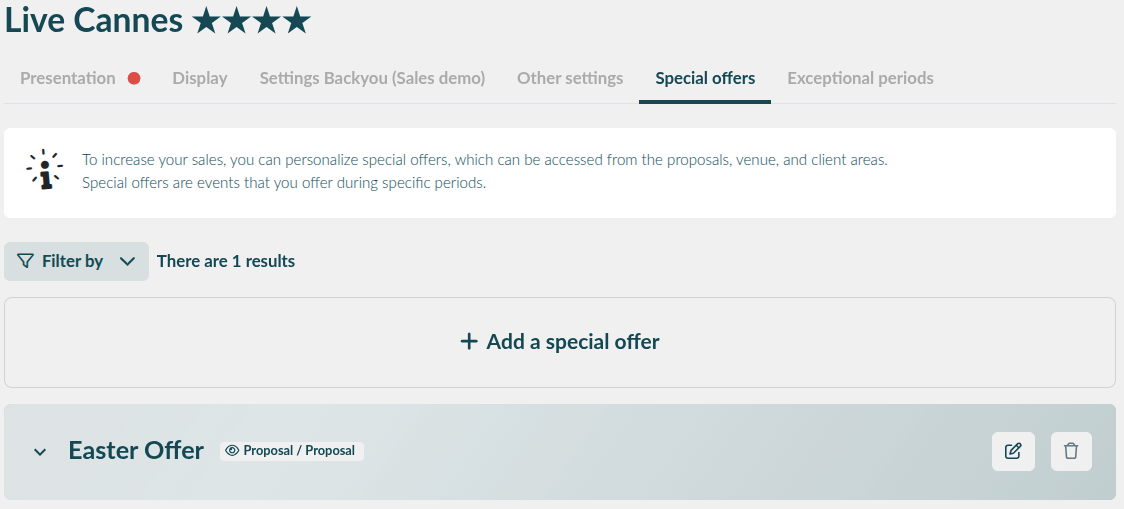1124x509 pixels.
Task: Open the Exceptional periods tab
Action: [x=860, y=78]
